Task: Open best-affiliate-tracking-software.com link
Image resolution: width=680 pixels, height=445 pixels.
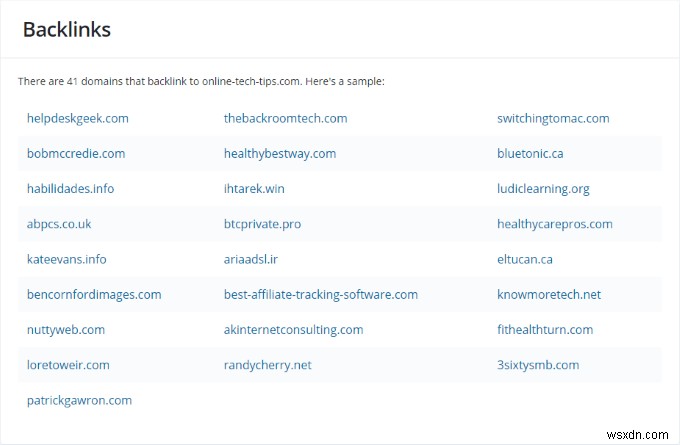Action: tap(321, 294)
